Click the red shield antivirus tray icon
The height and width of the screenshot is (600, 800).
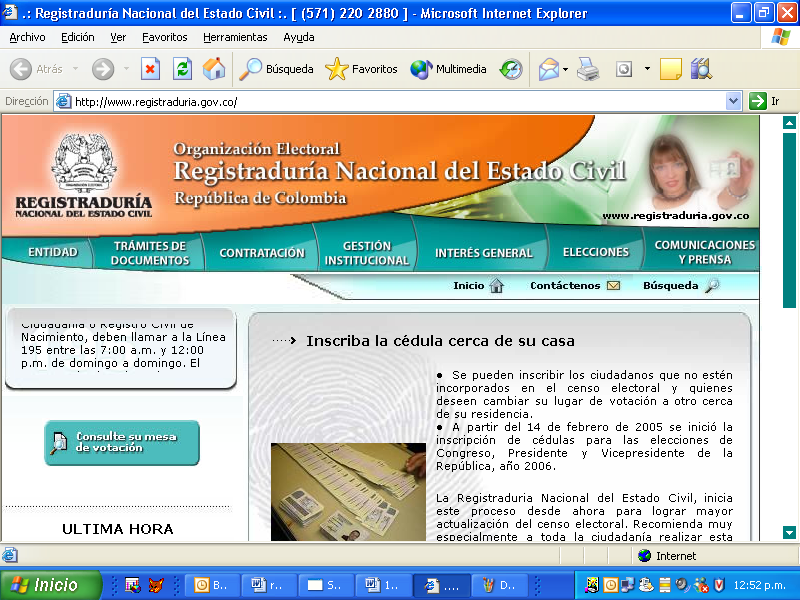719,585
